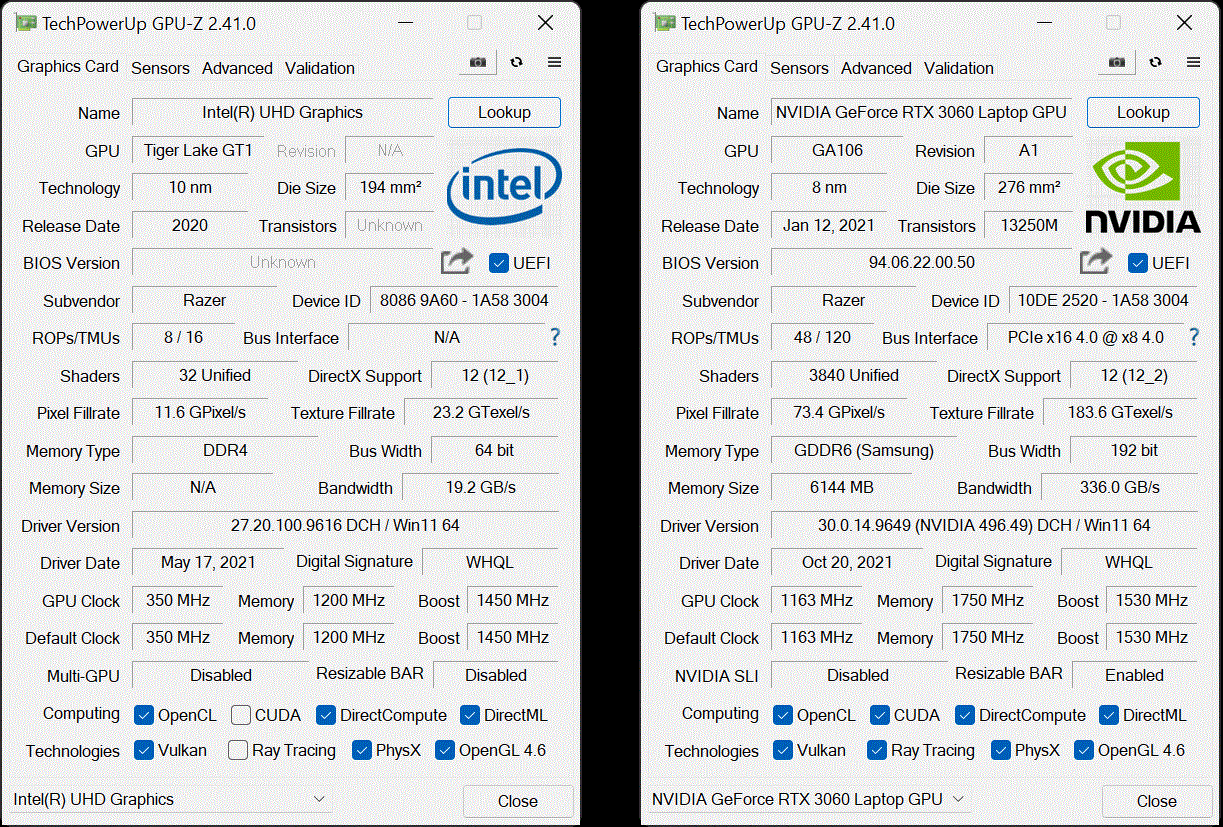The image size is (1223, 827).
Task: Click Bandwidth value 336.0 GB/s
Action: tap(1120, 487)
